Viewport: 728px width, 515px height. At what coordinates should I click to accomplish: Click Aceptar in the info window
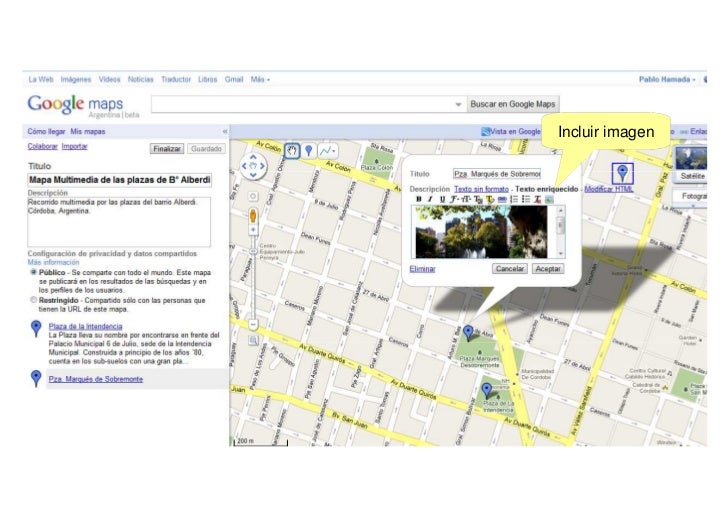click(548, 268)
